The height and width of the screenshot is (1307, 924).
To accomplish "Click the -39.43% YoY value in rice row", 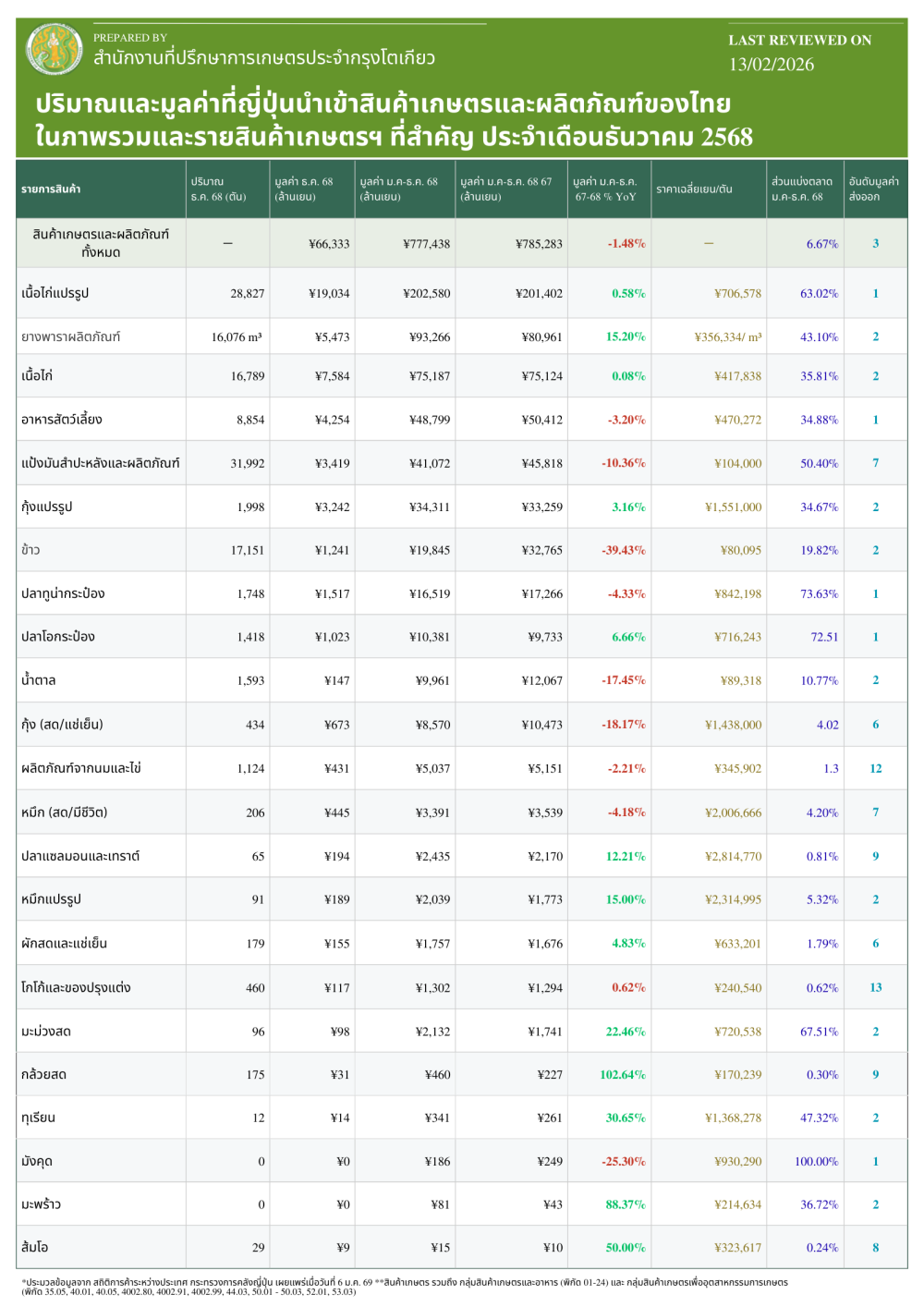I will 624,550.
